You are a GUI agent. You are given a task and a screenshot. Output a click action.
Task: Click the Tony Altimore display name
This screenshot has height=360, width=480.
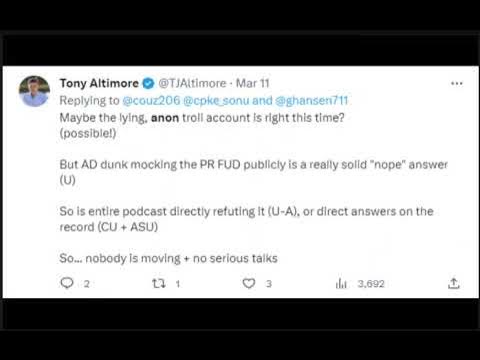point(99,83)
